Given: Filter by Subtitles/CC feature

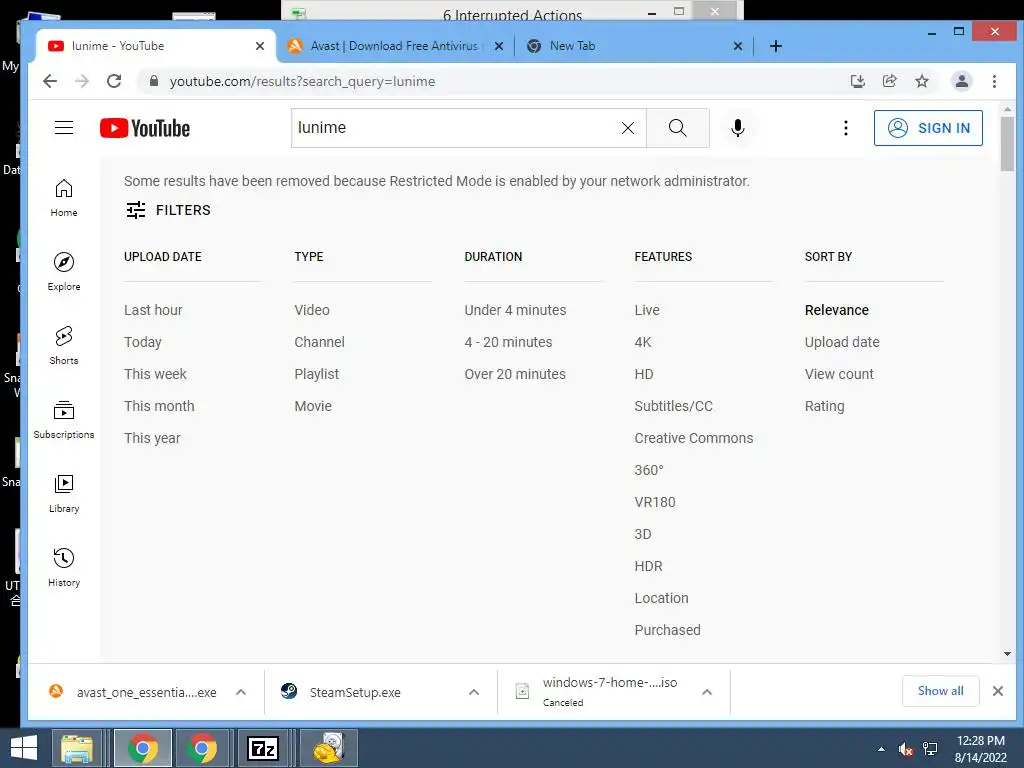Looking at the screenshot, I should (x=673, y=406).
